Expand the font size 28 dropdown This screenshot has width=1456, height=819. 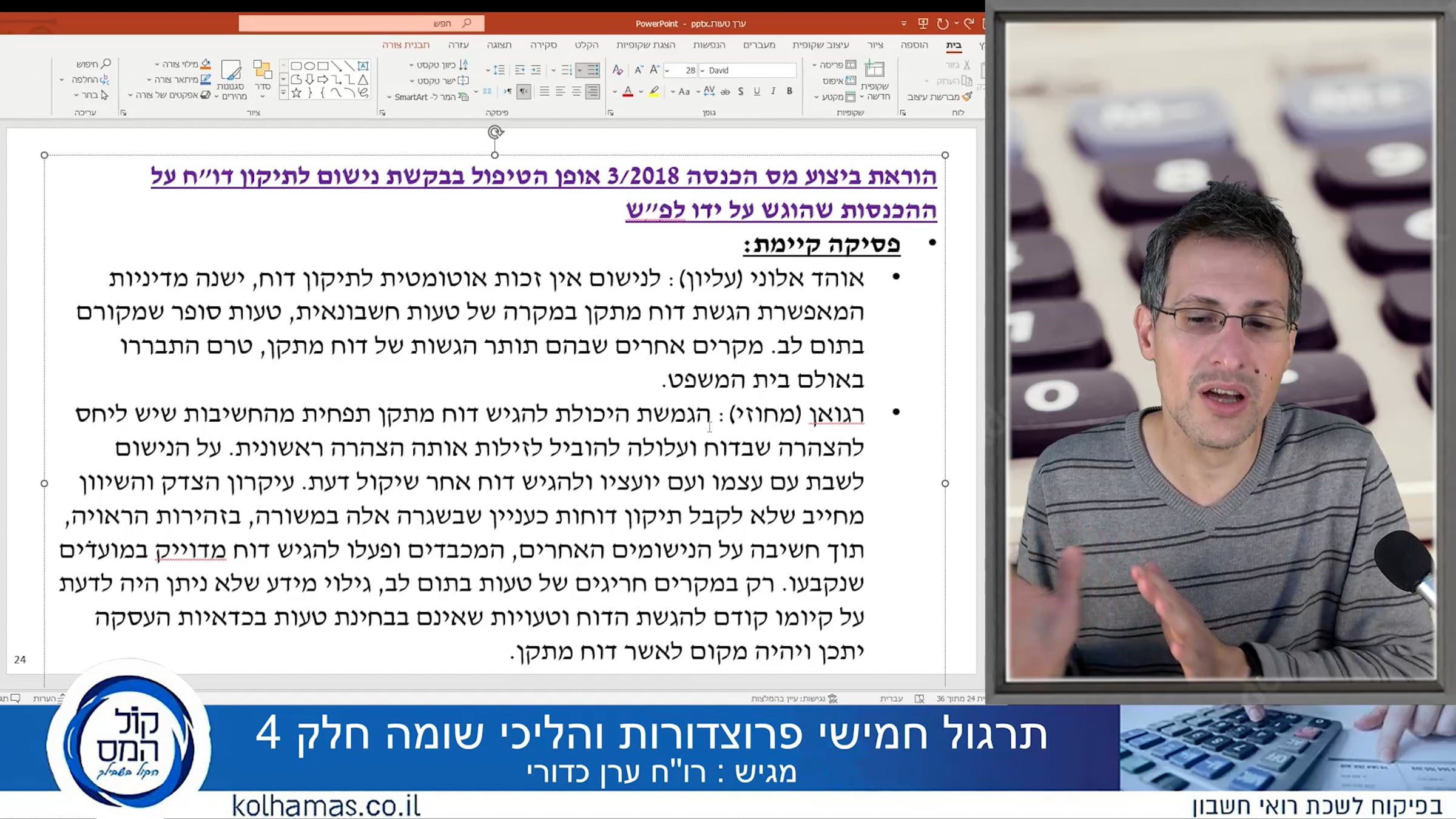(667, 70)
